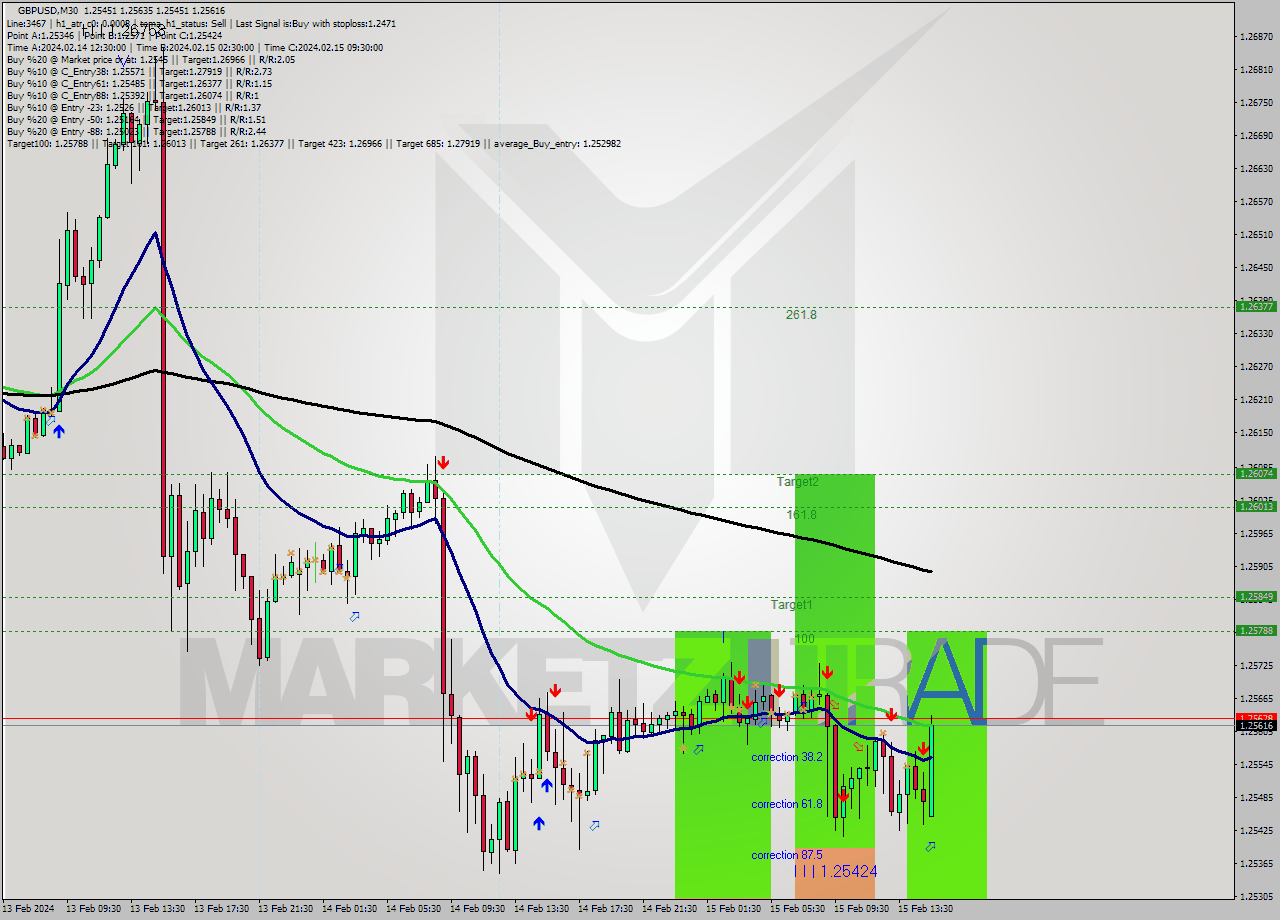Click the 'R/R:2.05' value on Market price line
This screenshot has width=1280, height=920.
coord(275,59)
